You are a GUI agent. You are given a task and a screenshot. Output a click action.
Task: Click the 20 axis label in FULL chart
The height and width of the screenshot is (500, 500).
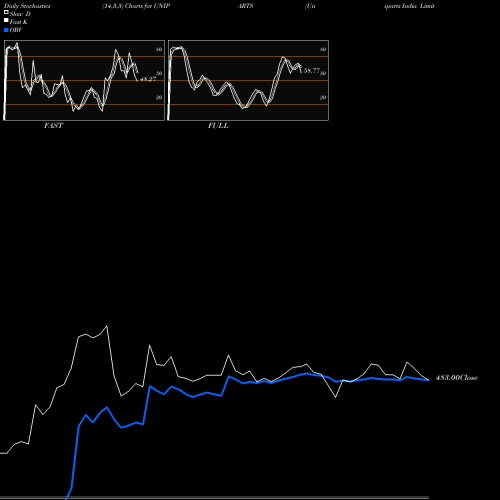tap(323, 97)
